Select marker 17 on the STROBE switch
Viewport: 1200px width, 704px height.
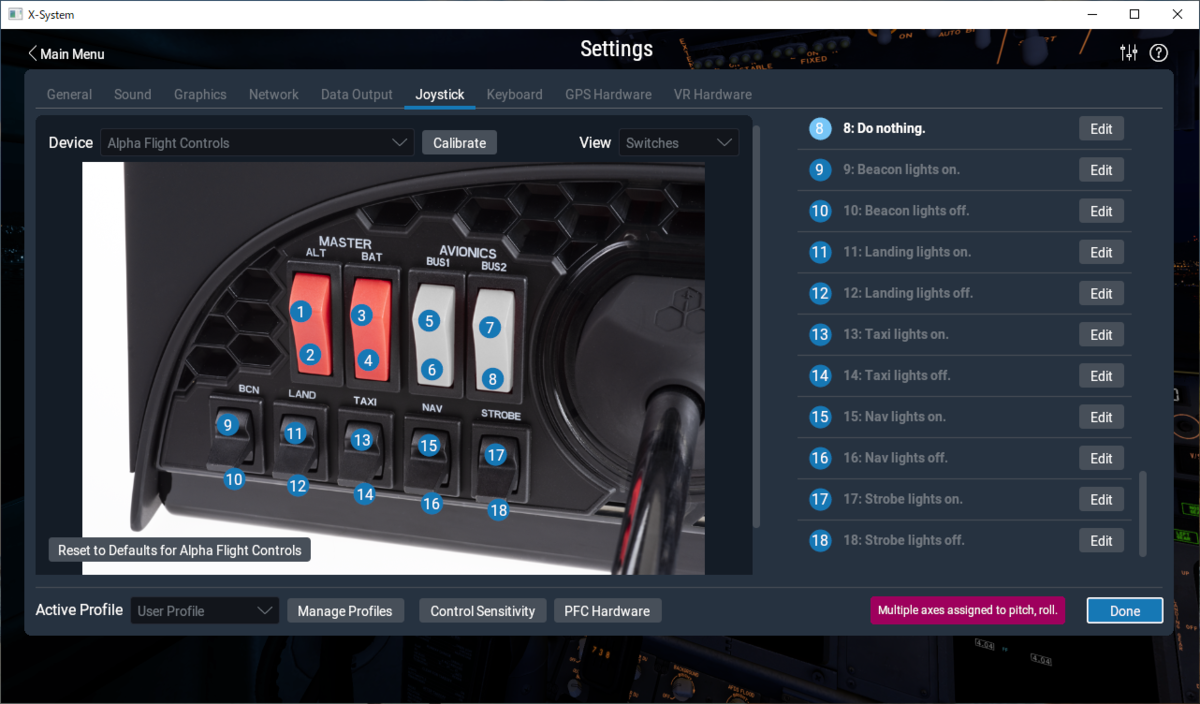point(496,454)
